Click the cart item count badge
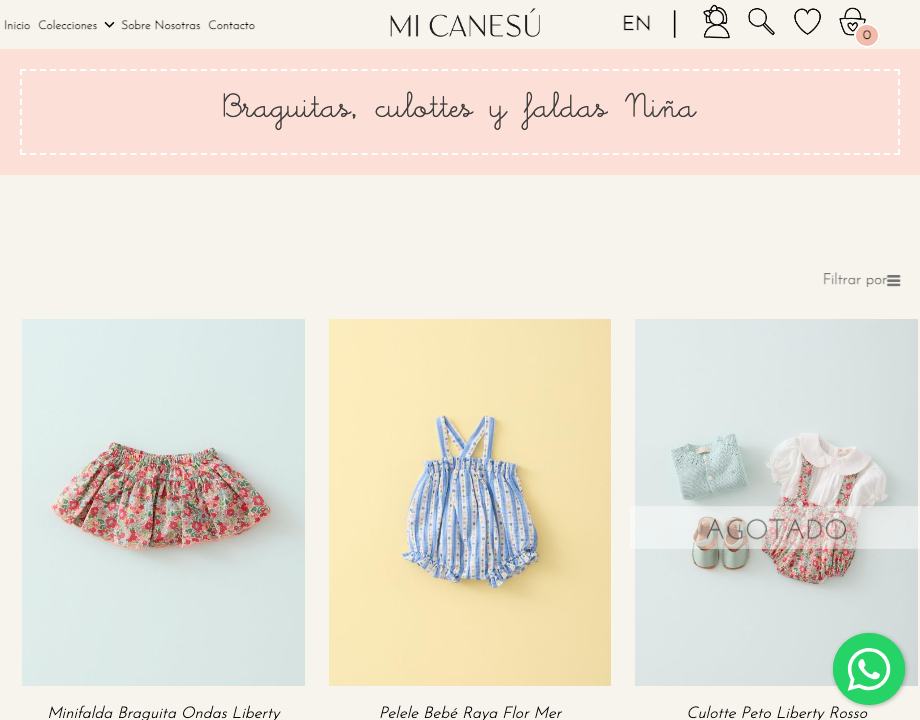The width and height of the screenshot is (920, 720). pos(867,35)
